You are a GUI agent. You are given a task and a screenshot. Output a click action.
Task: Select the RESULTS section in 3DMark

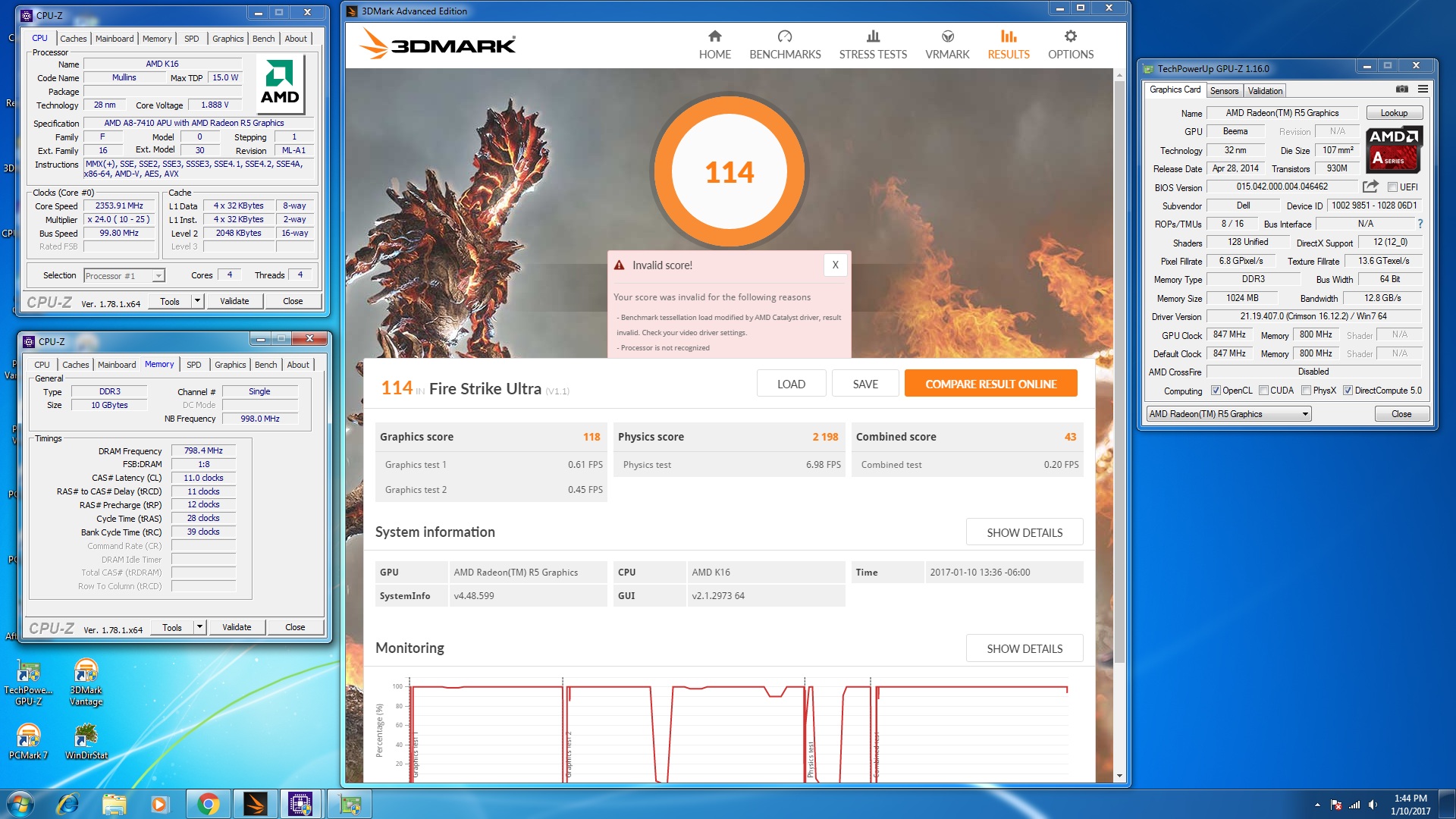pyautogui.click(x=1008, y=45)
